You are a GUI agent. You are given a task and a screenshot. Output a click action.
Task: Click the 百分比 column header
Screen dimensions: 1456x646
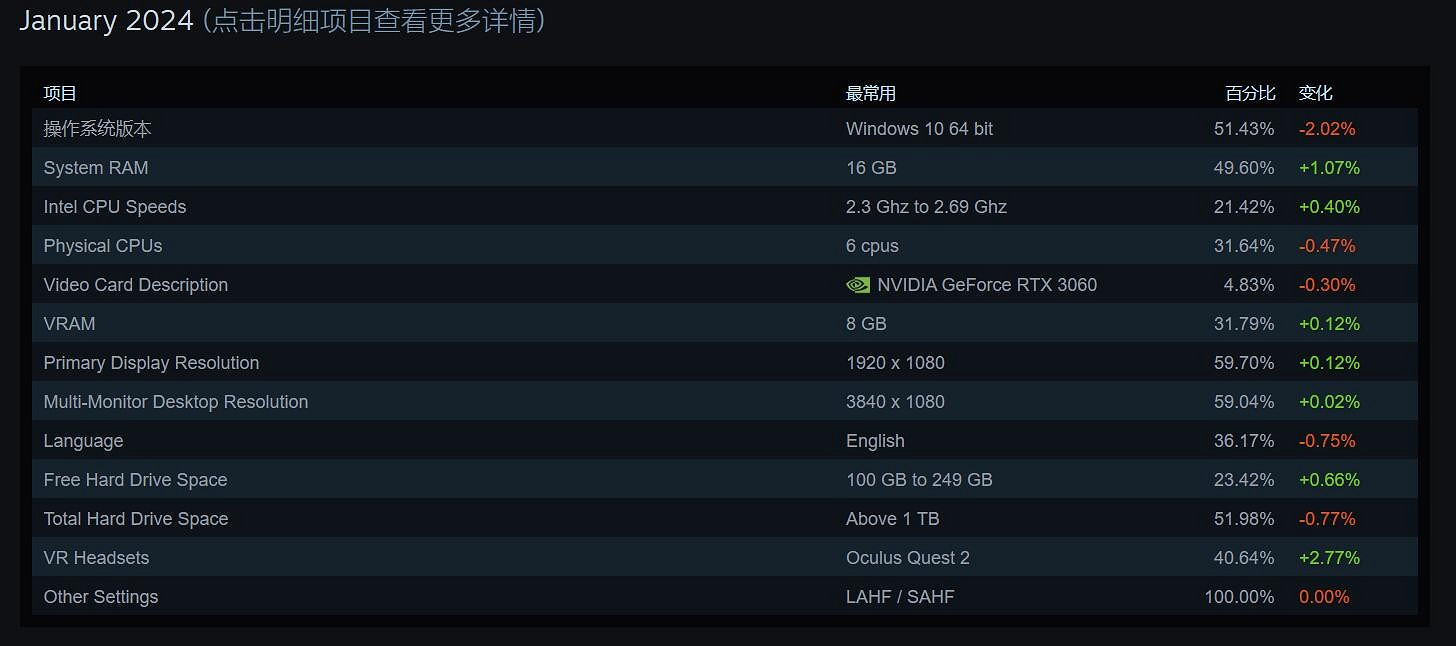(x=1249, y=92)
